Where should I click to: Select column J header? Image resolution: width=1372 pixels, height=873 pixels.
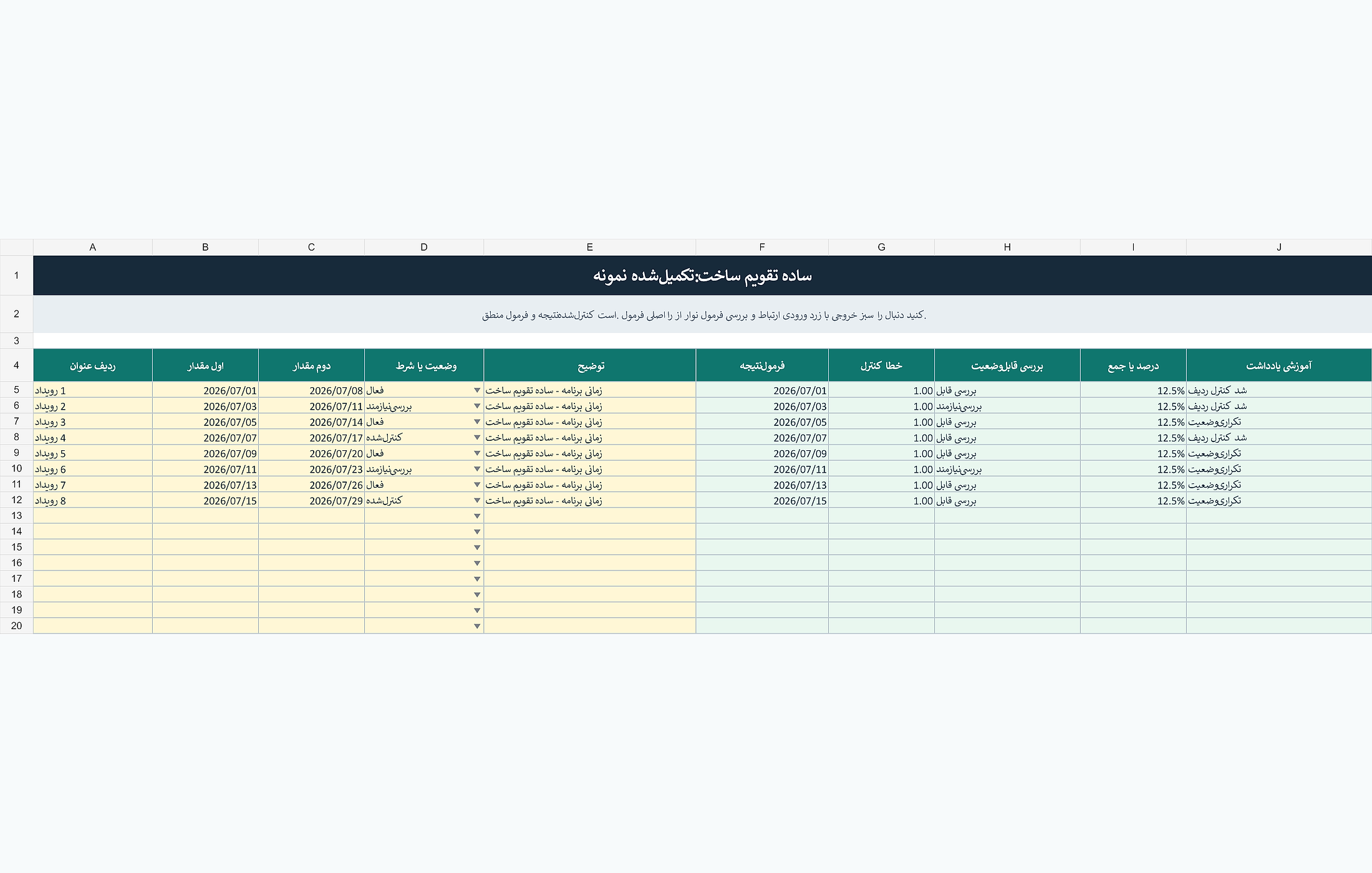point(1278,247)
